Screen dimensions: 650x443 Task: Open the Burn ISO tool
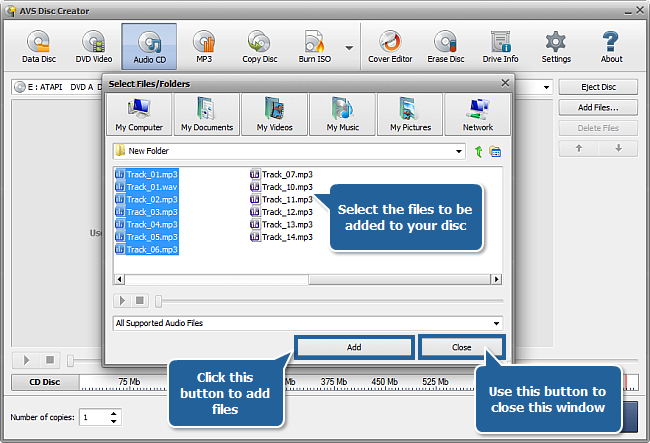tap(315, 46)
